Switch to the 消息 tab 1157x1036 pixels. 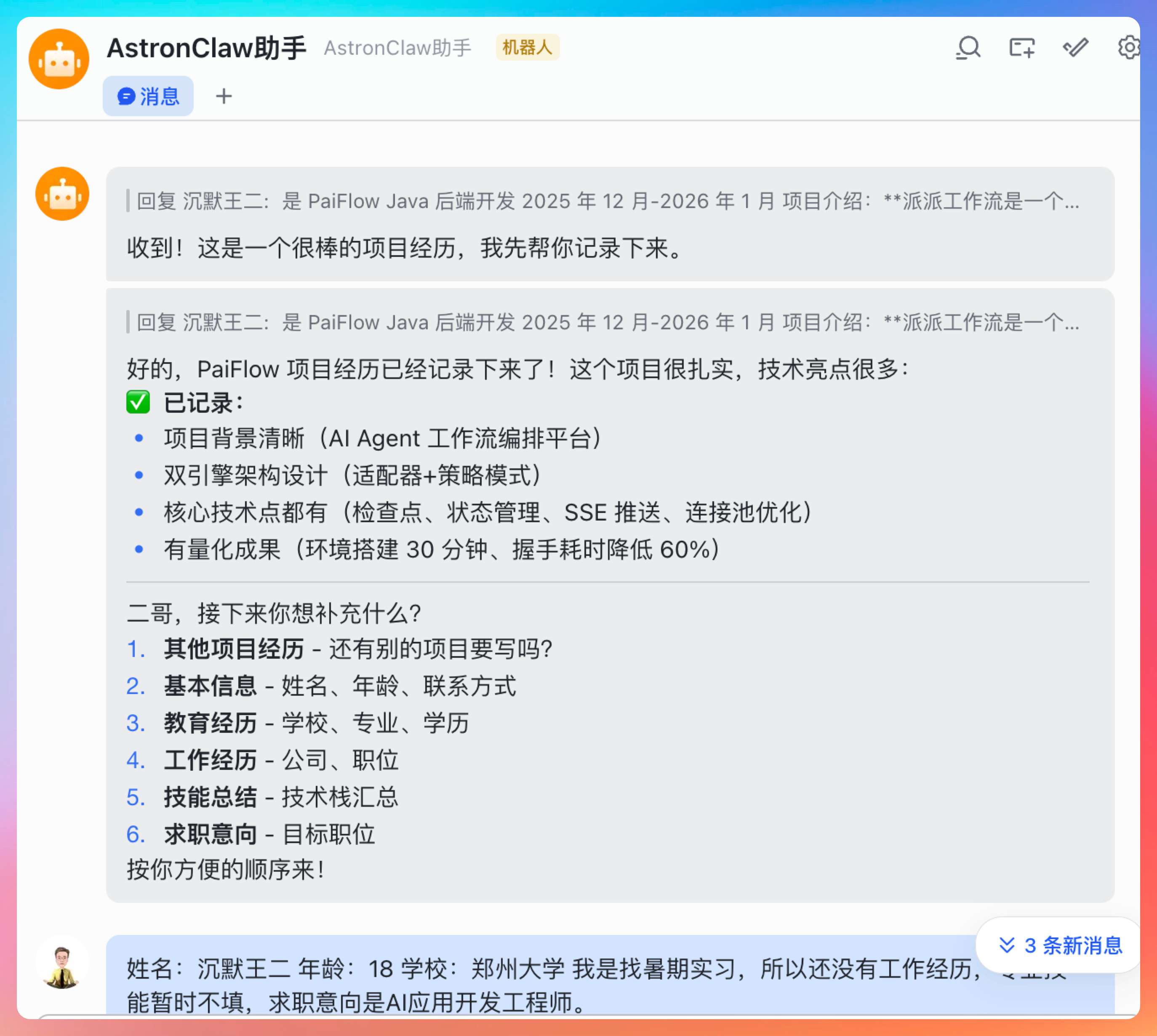click(148, 96)
